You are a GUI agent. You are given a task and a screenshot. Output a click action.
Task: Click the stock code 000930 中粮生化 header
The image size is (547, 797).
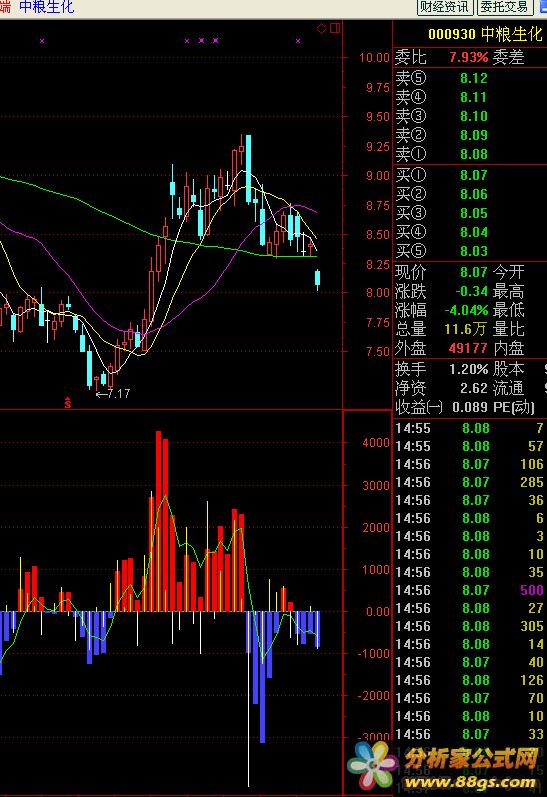click(485, 34)
